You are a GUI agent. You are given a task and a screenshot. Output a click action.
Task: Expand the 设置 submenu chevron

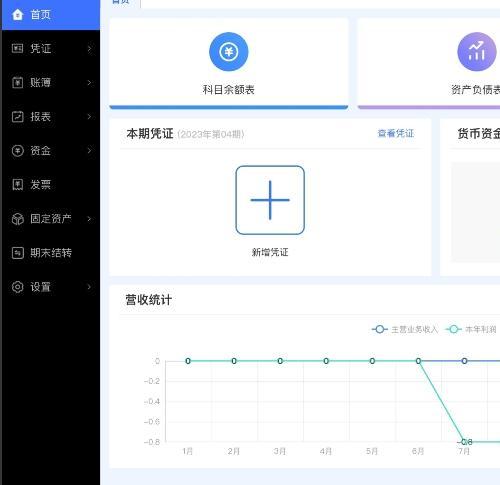pyautogui.click(x=89, y=287)
